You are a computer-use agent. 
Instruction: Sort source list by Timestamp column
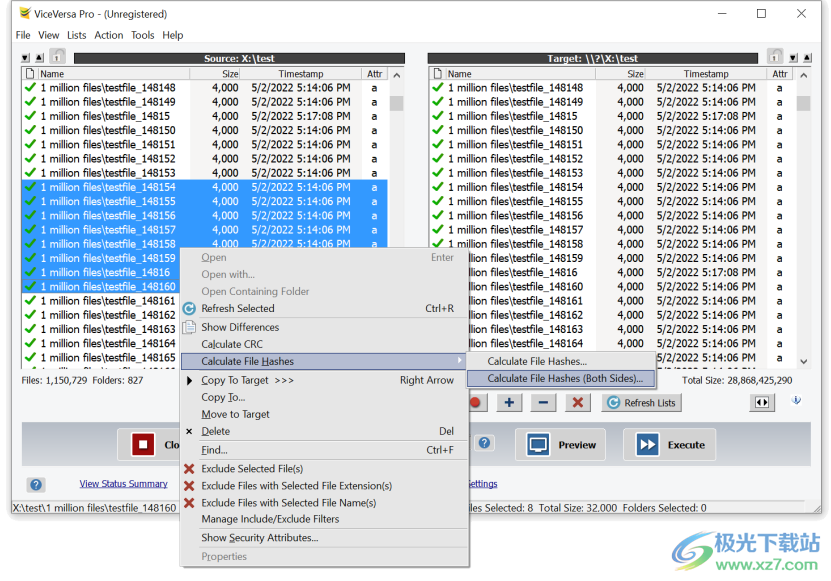(x=301, y=74)
